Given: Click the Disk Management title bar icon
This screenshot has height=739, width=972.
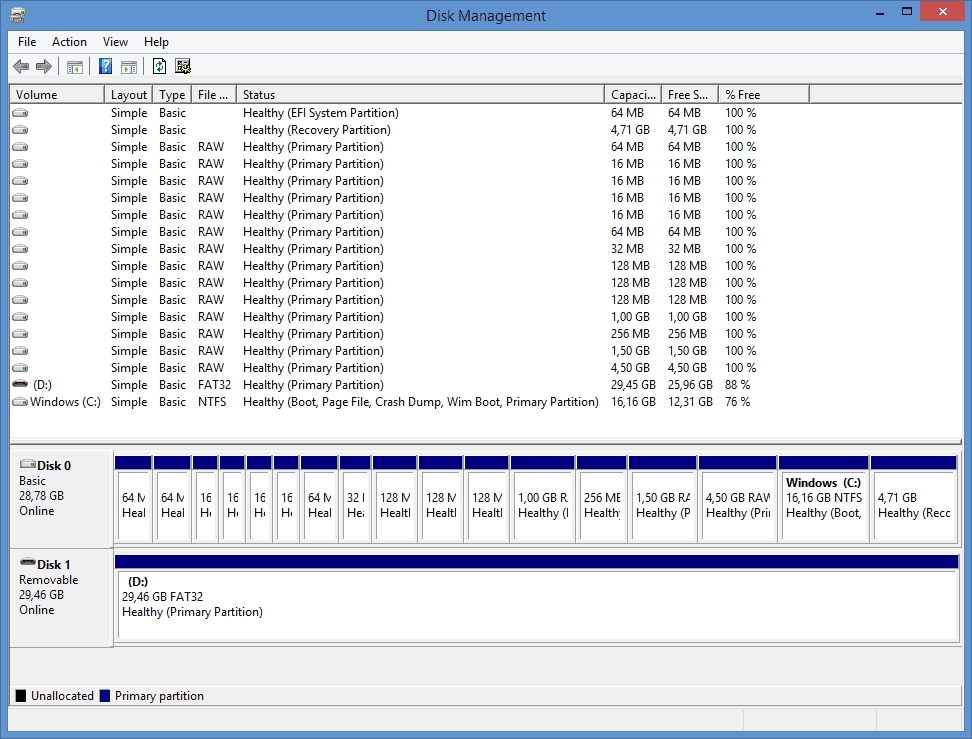Looking at the screenshot, I should [17, 15].
